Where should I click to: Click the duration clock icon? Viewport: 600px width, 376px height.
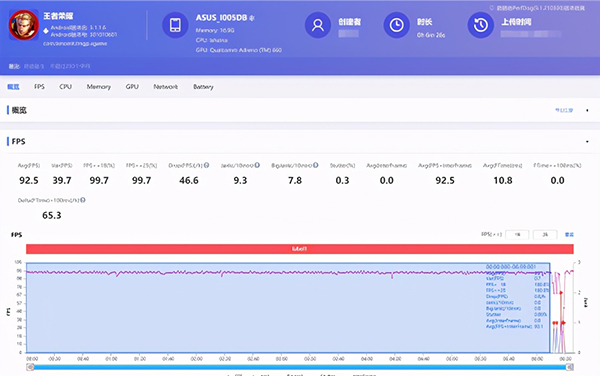[x=396, y=25]
